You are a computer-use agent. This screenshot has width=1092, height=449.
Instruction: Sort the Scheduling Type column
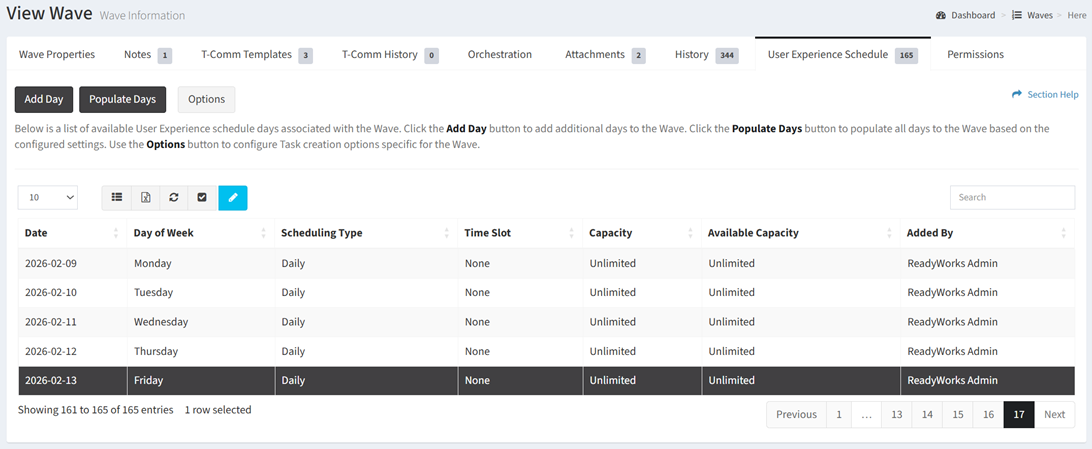[448, 233]
